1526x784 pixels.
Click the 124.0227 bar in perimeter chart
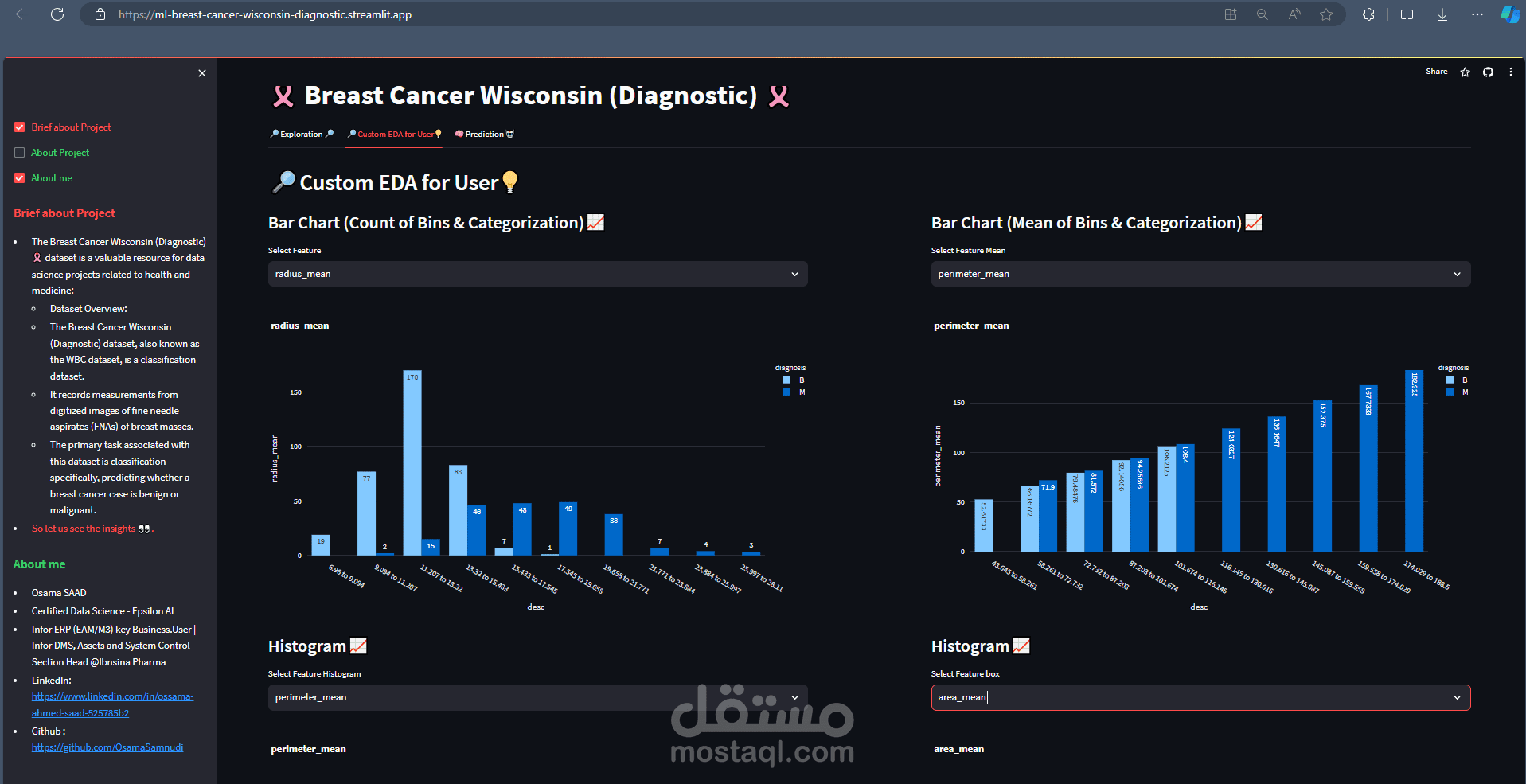click(x=1231, y=490)
